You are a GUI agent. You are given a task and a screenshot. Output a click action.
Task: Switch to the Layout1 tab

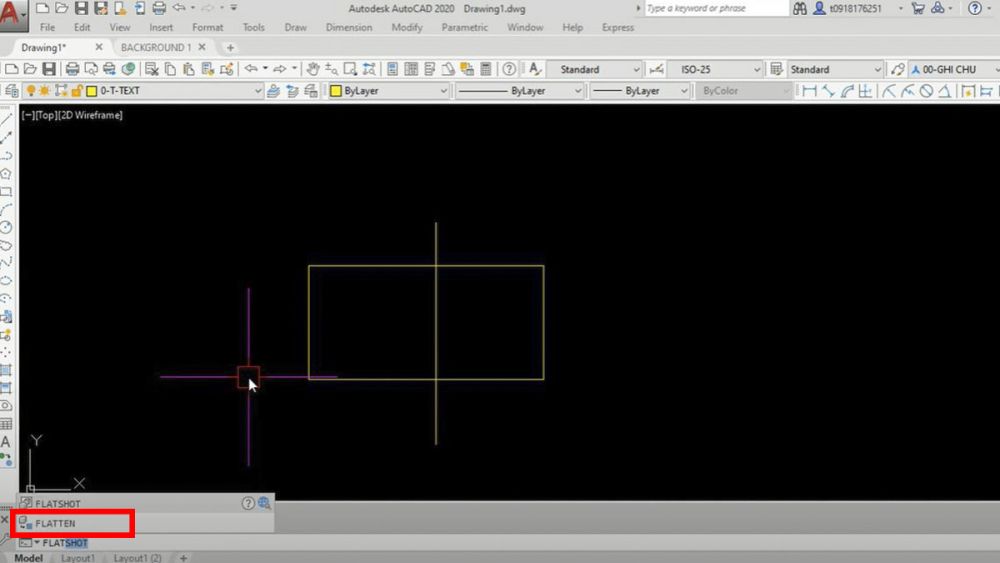78,558
